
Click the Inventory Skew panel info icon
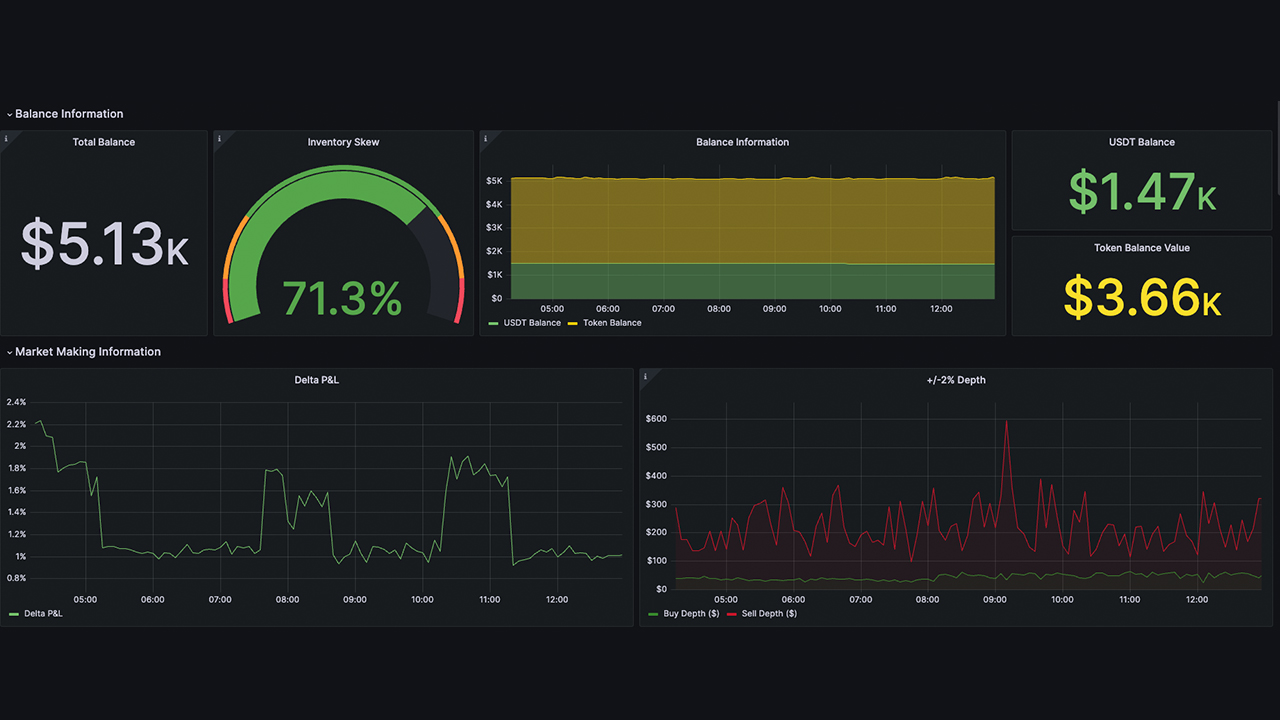tap(219, 139)
